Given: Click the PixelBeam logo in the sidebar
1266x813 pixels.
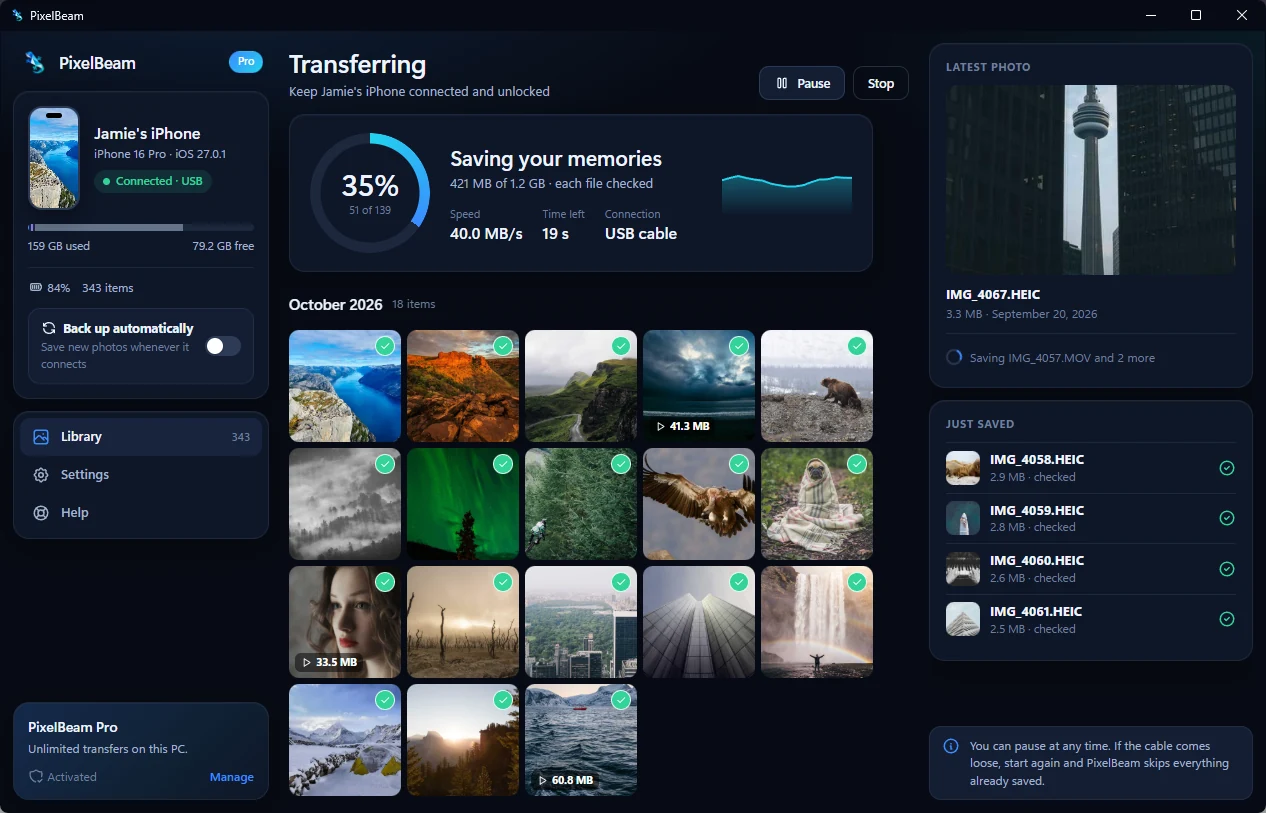Looking at the screenshot, I should pos(36,63).
